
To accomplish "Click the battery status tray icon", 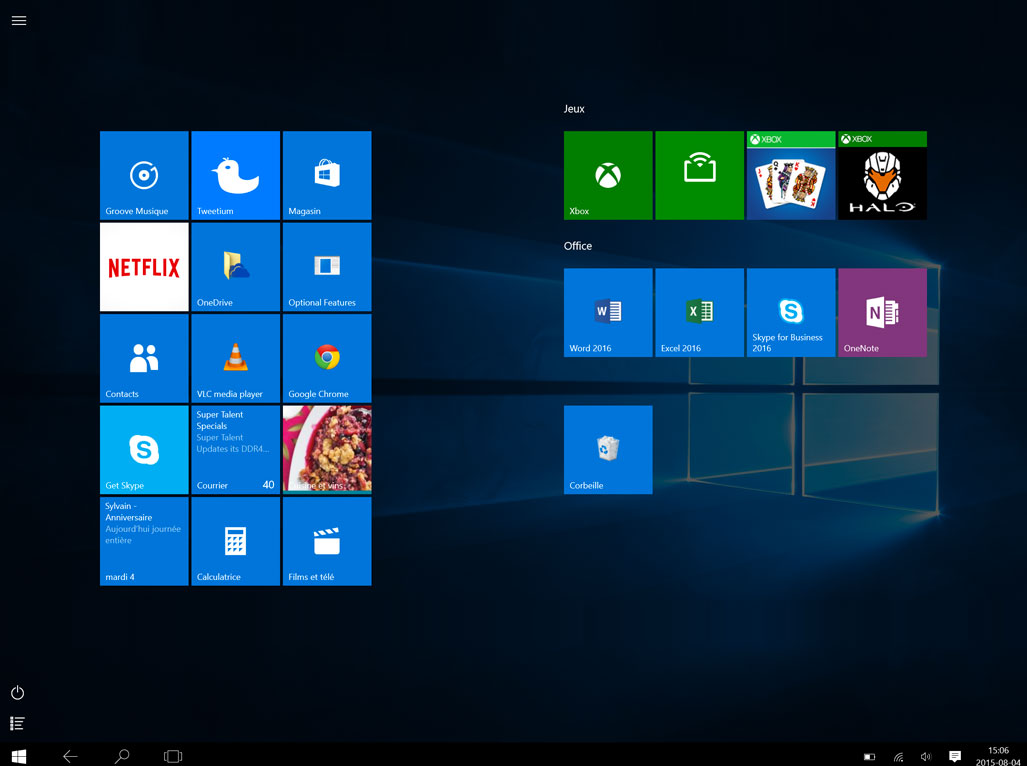I will pyautogui.click(x=869, y=757).
